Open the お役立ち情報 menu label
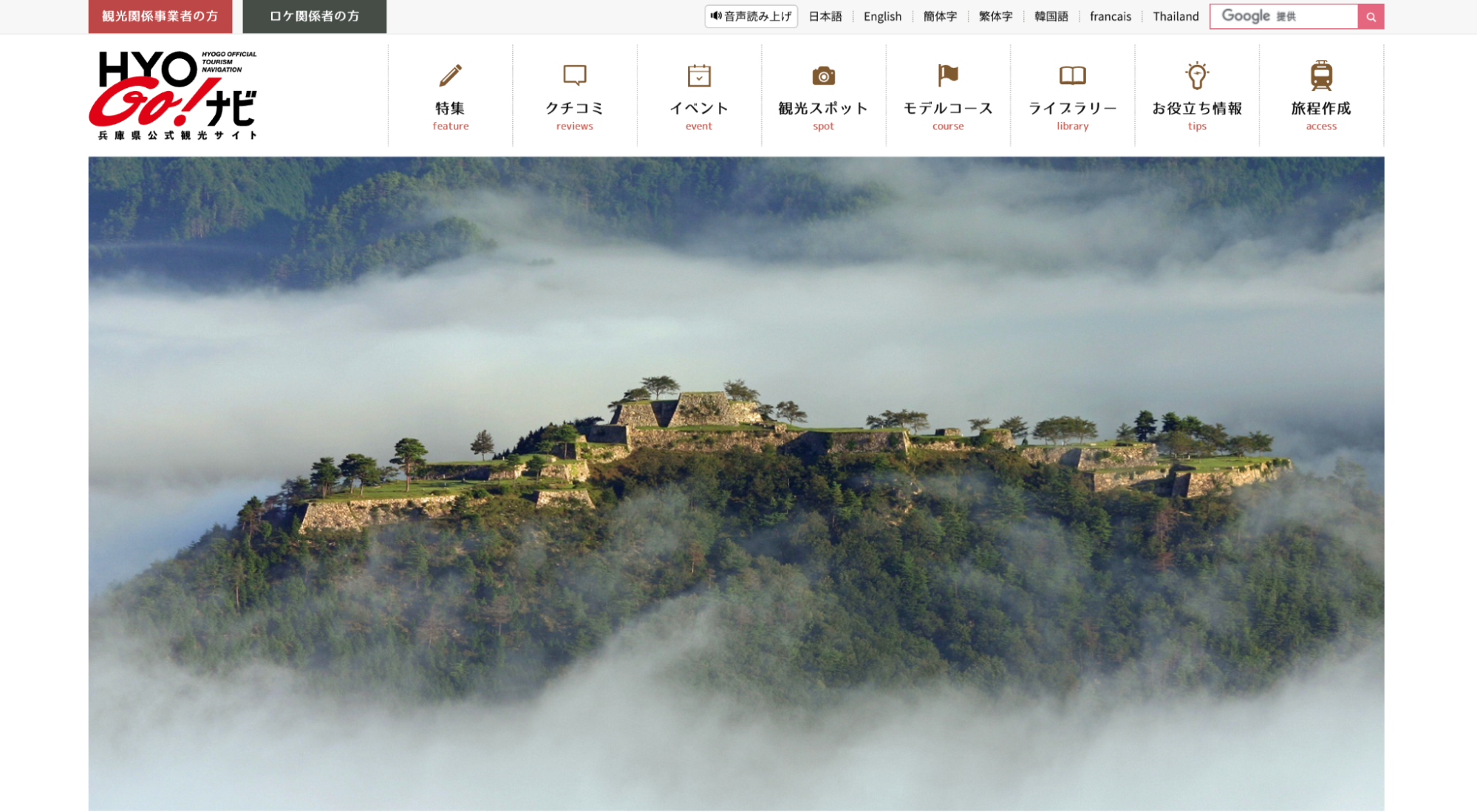Screen dimensions: 1477x812 [1197, 109]
